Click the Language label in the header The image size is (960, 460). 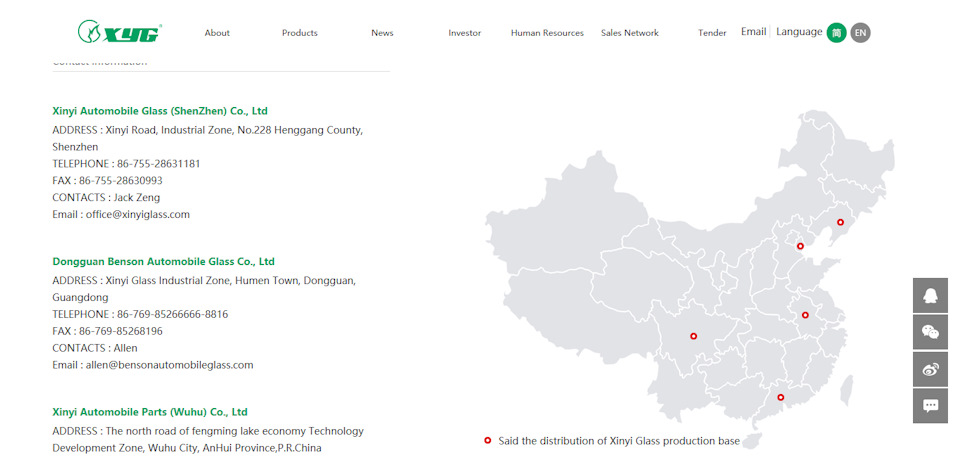point(799,32)
